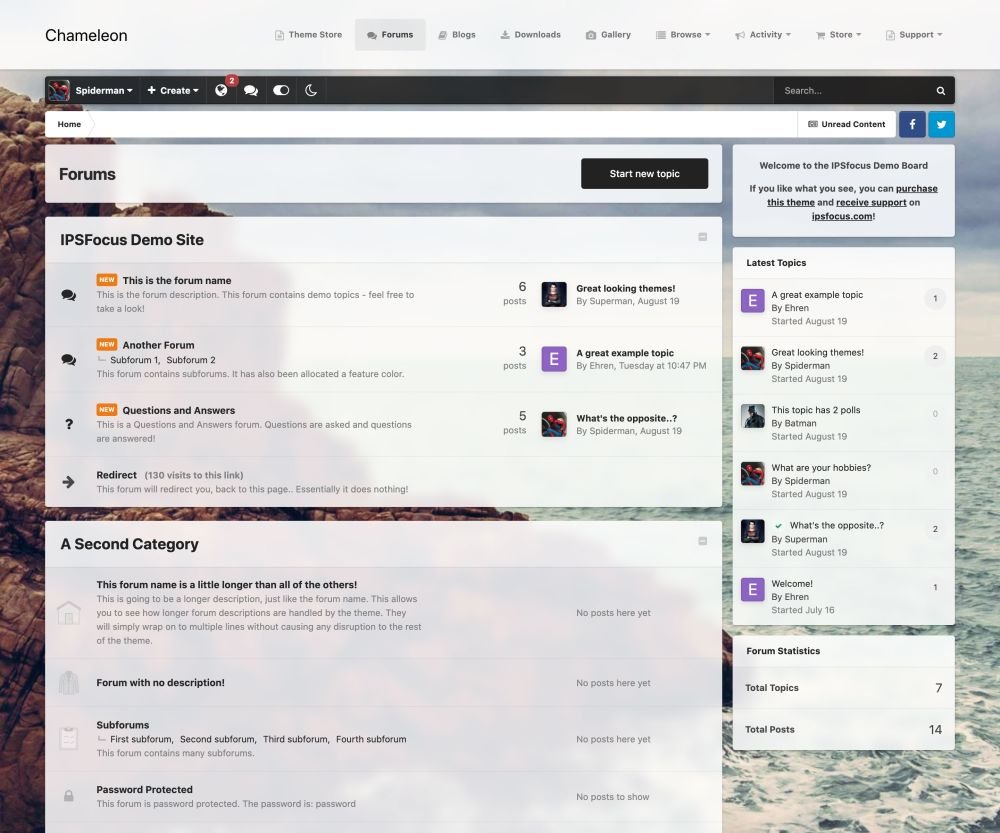Click Ehren's purple avatar beside Welcome! topic
Screen dimensions: 1000x833
coord(752,589)
